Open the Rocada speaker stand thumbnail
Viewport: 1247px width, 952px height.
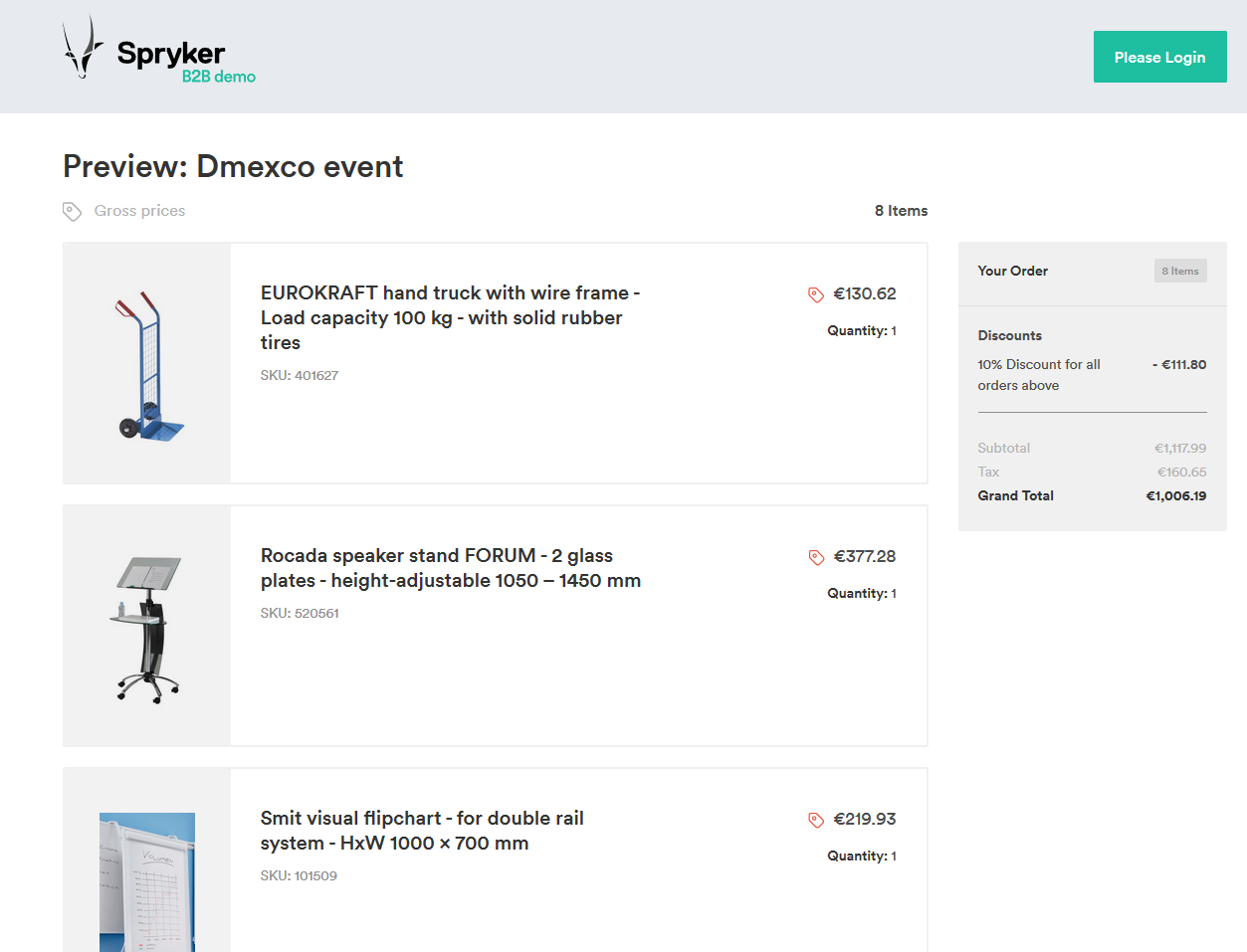point(147,627)
